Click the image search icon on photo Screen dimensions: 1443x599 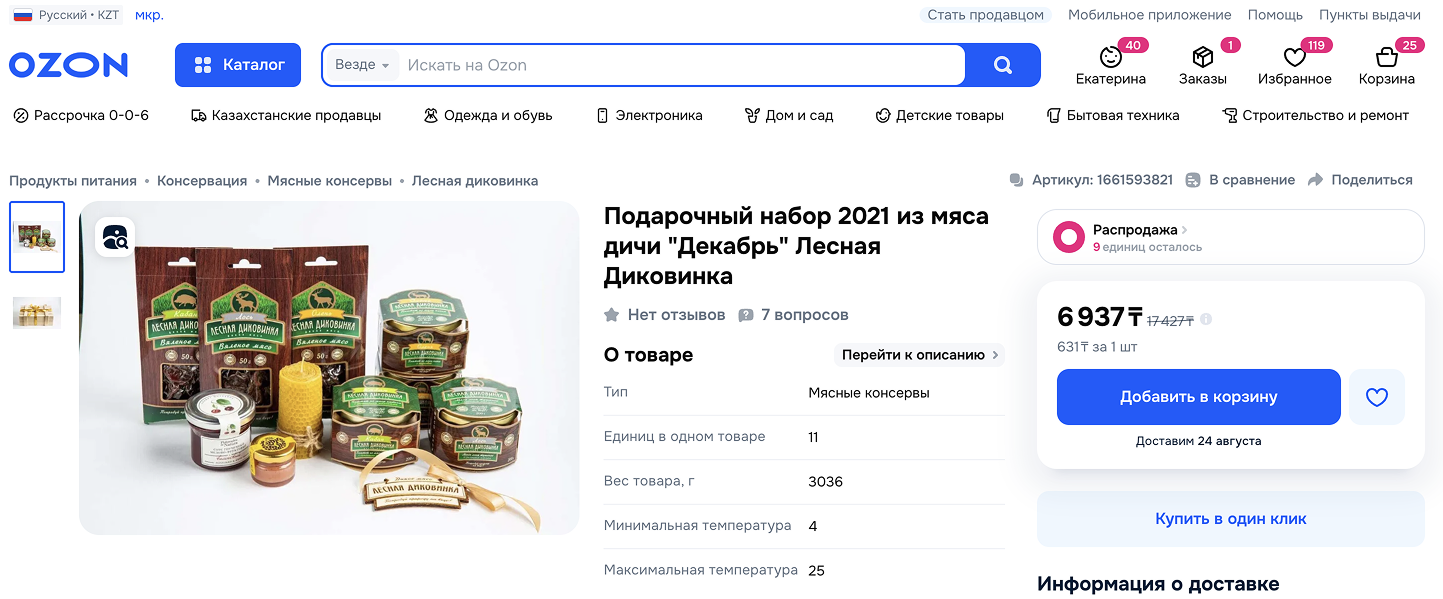[115, 237]
